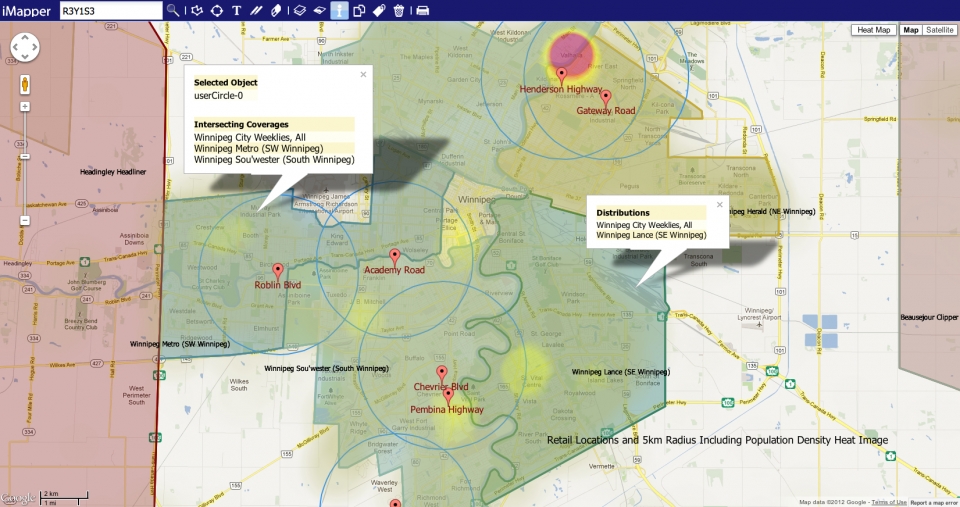This screenshot has height=507, width=960.
Task: Open the Terms of Use link
Action: point(888,502)
